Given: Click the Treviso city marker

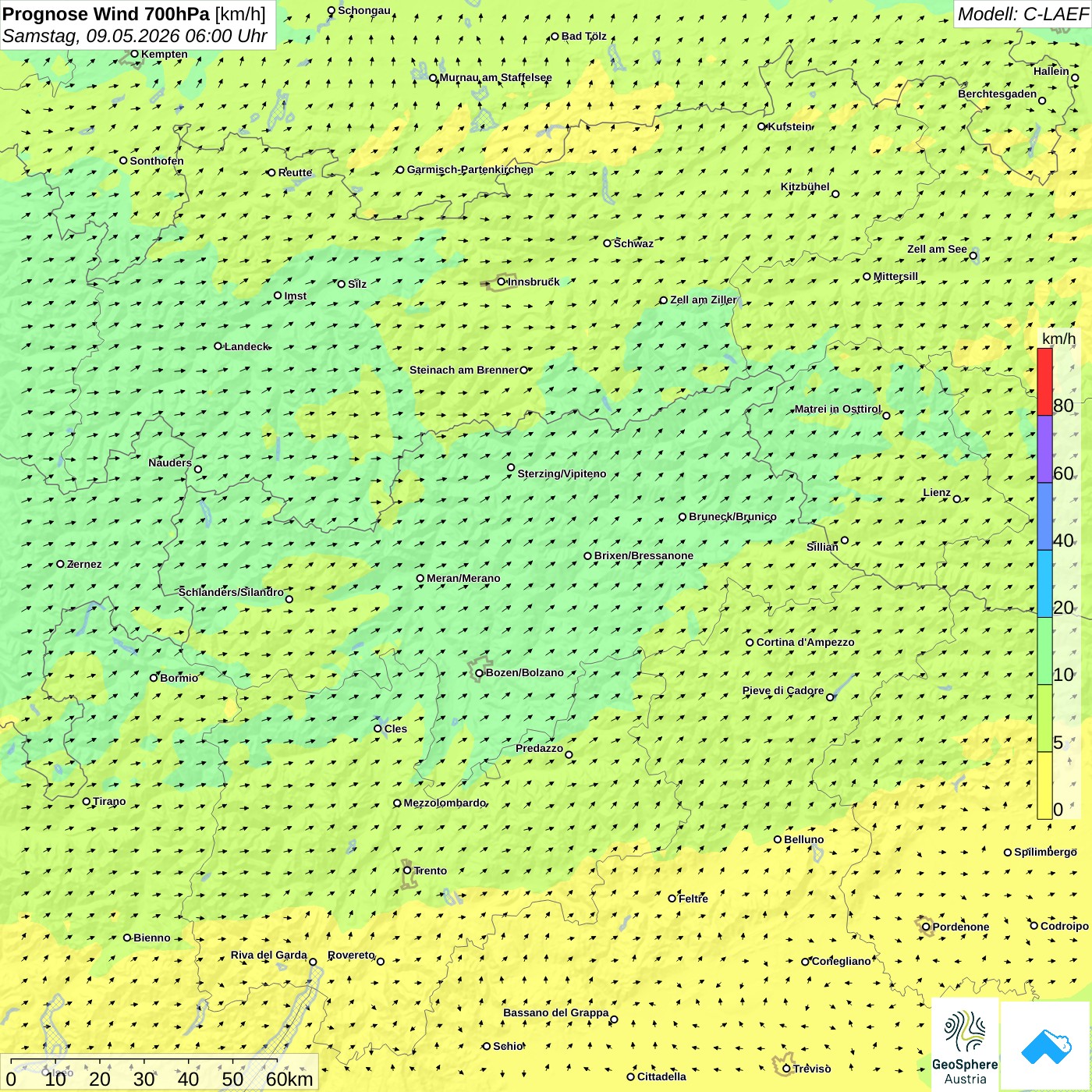Looking at the screenshot, I should pos(787,1069).
